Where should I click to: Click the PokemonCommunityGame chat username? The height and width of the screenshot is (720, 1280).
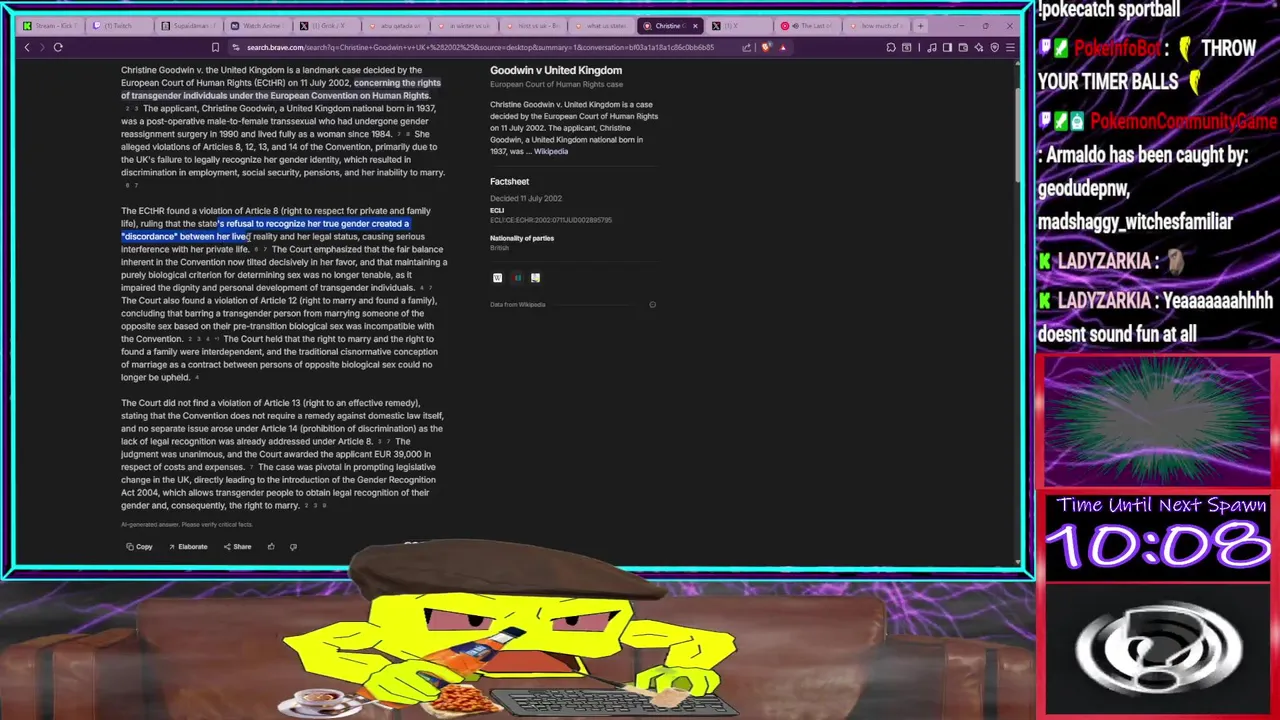[1184, 121]
